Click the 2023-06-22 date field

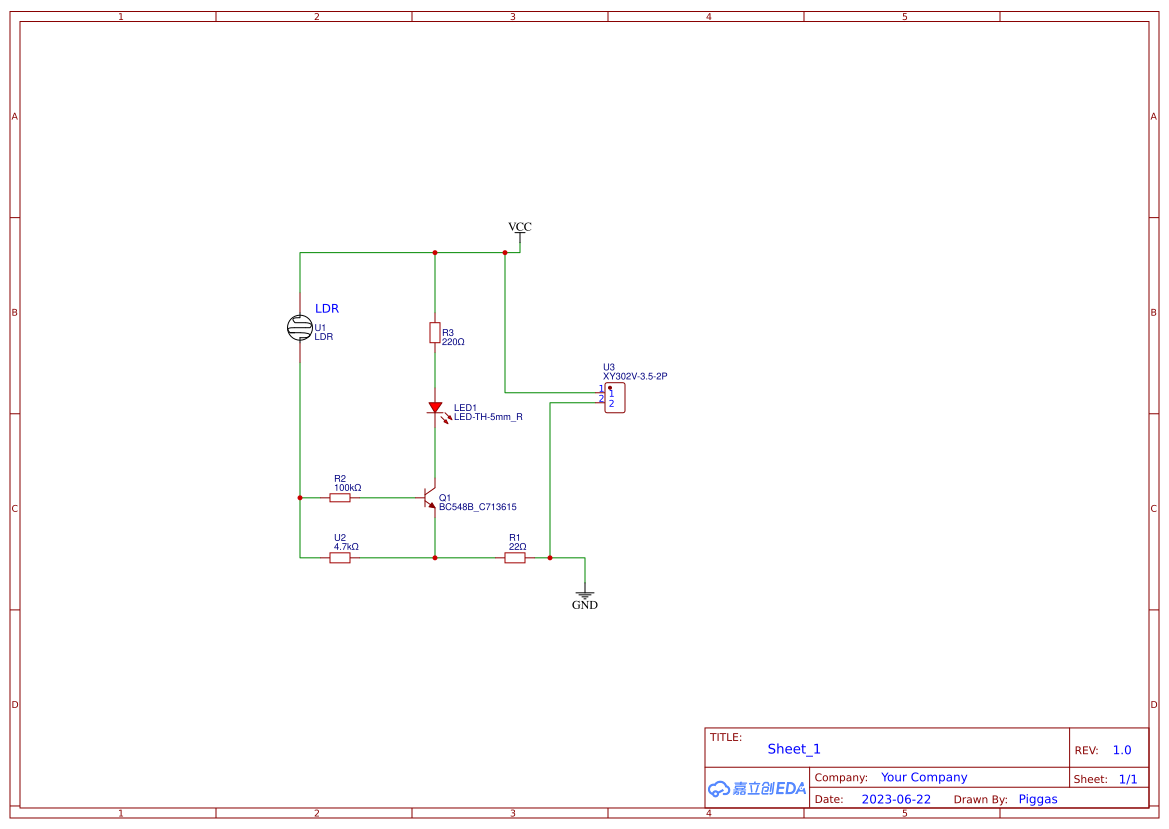coord(897,799)
